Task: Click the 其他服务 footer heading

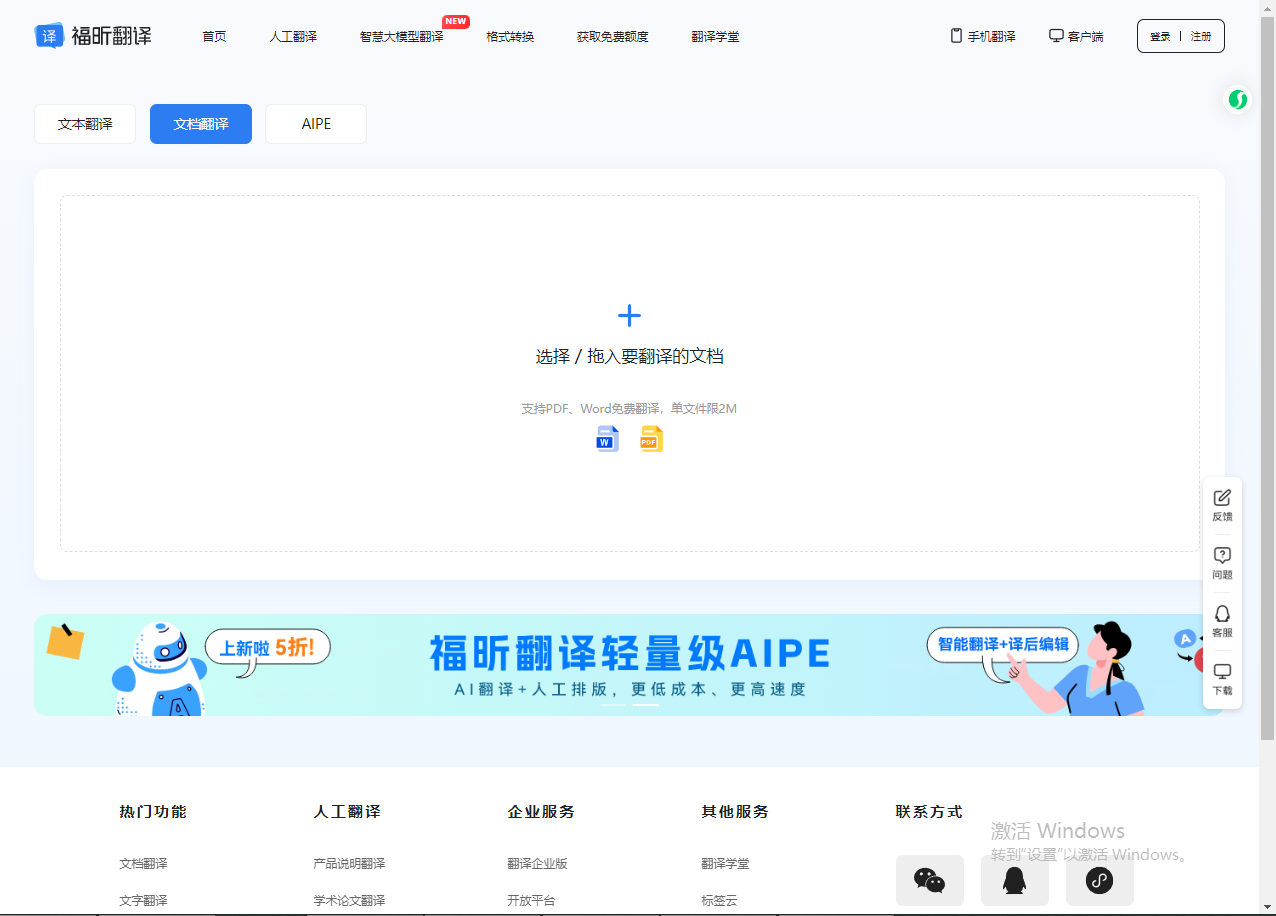Action: tap(735, 812)
